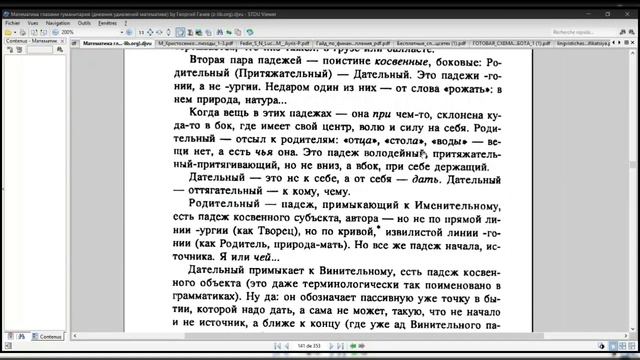Viewport: 640px width, 360px height.
Task: Activate the highlighted hand tool icon
Action: [x=180, y=32]
